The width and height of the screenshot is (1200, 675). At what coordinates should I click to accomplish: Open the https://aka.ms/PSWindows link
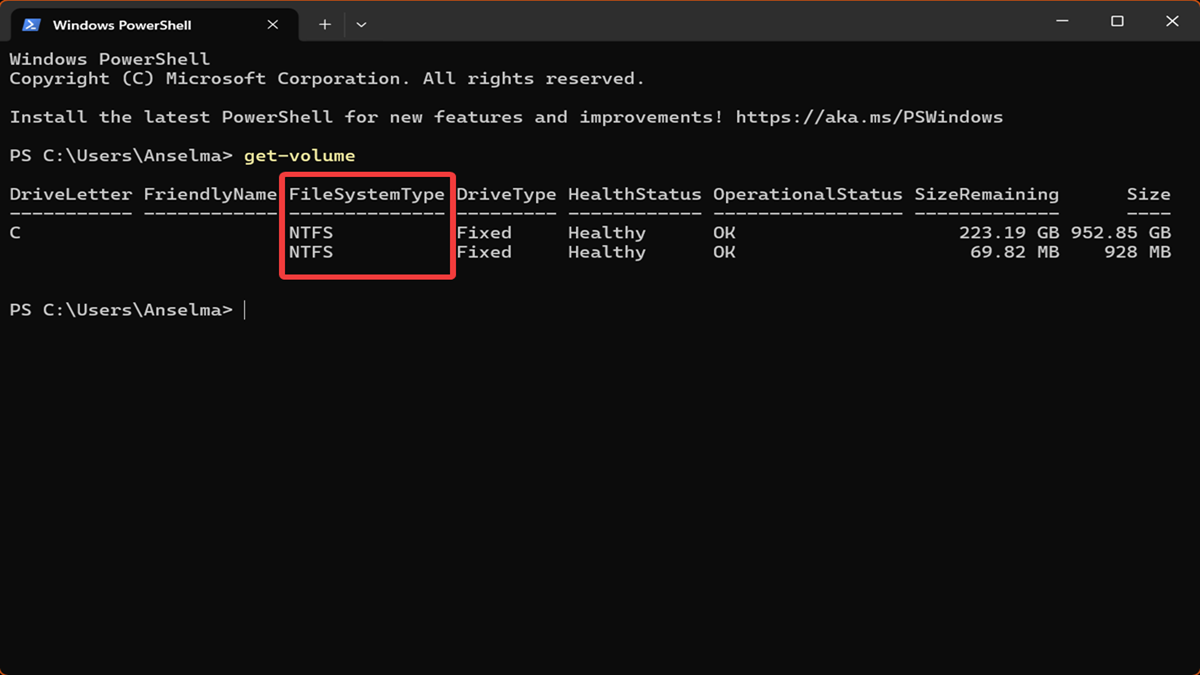[868, 117]
